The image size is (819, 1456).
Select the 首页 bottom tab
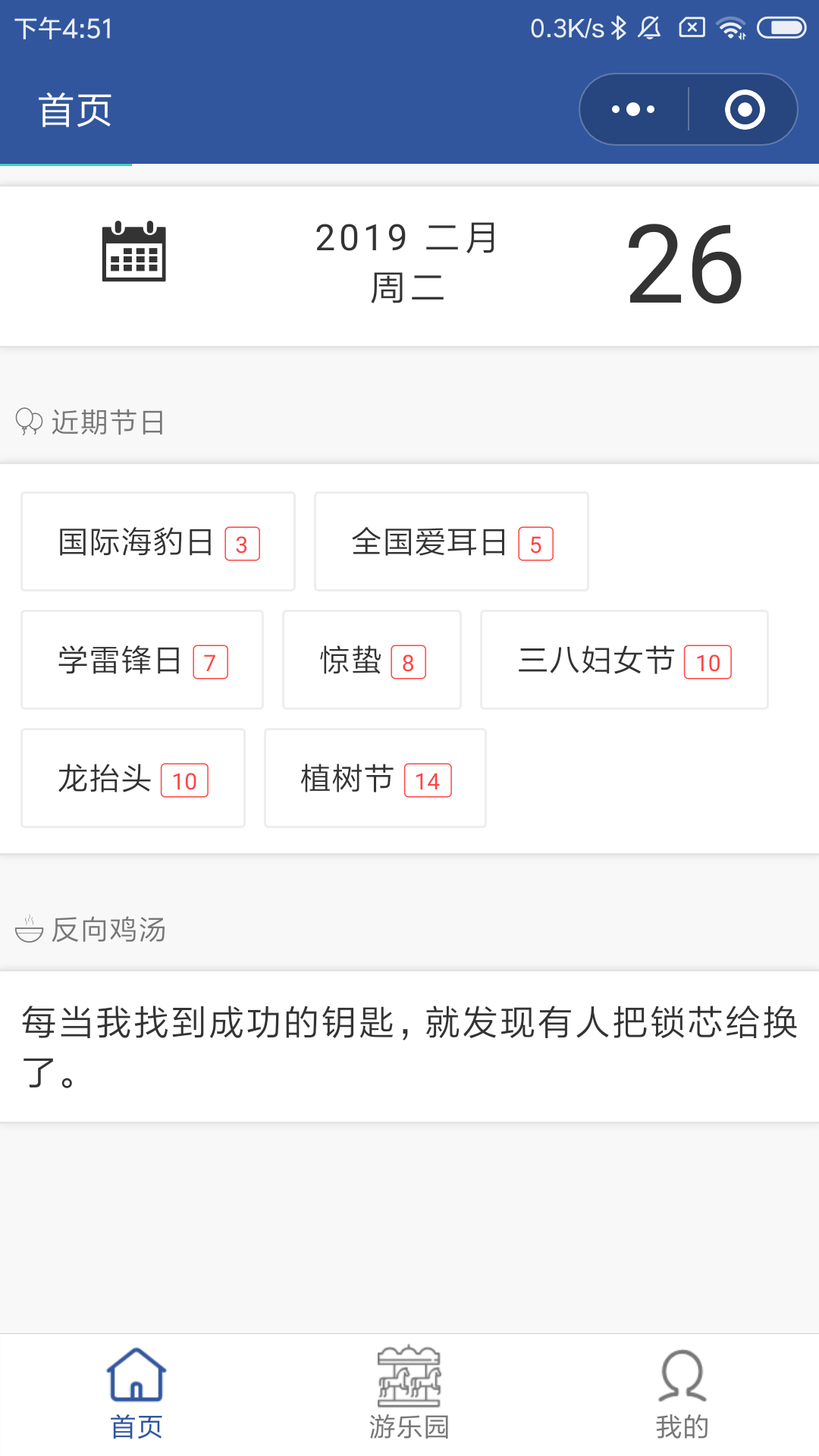[136, 1394]
